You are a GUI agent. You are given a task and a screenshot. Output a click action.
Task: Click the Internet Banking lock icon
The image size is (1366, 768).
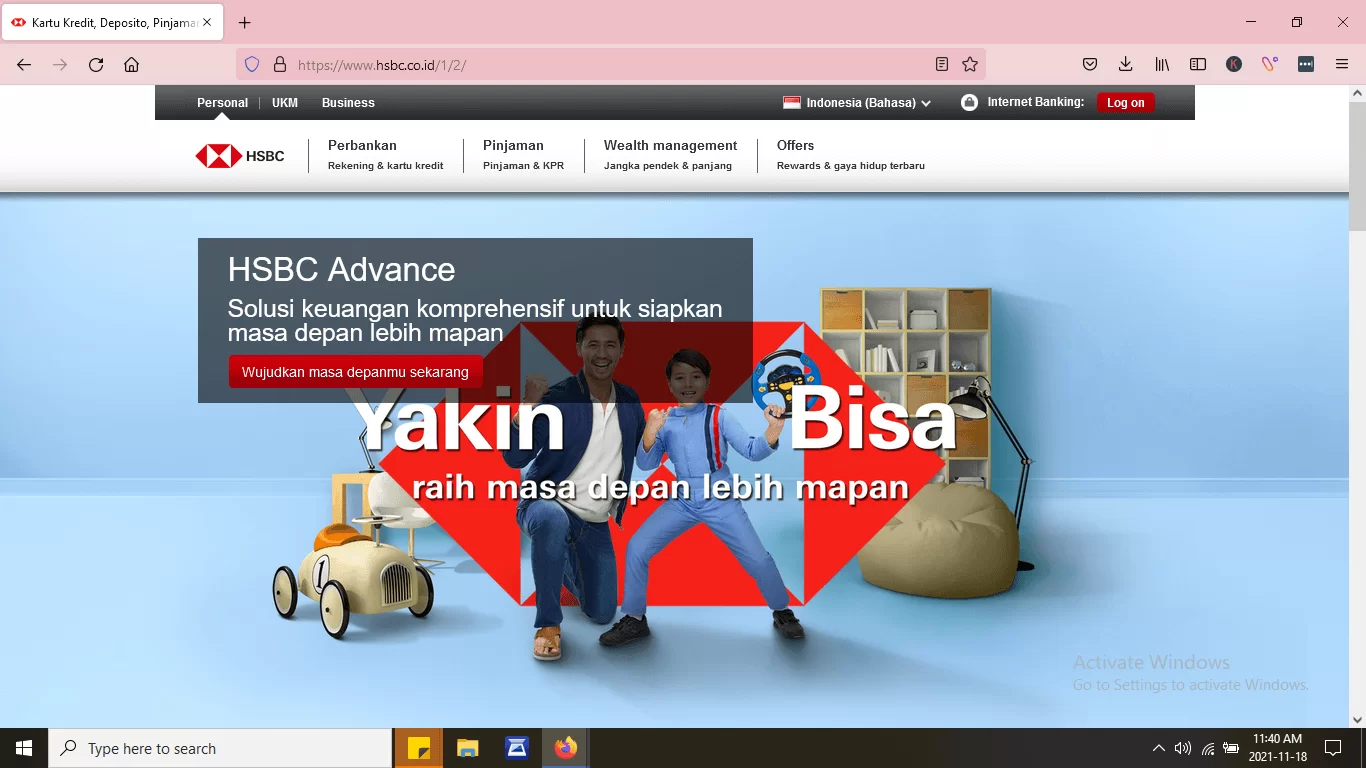tap(969, 102)
